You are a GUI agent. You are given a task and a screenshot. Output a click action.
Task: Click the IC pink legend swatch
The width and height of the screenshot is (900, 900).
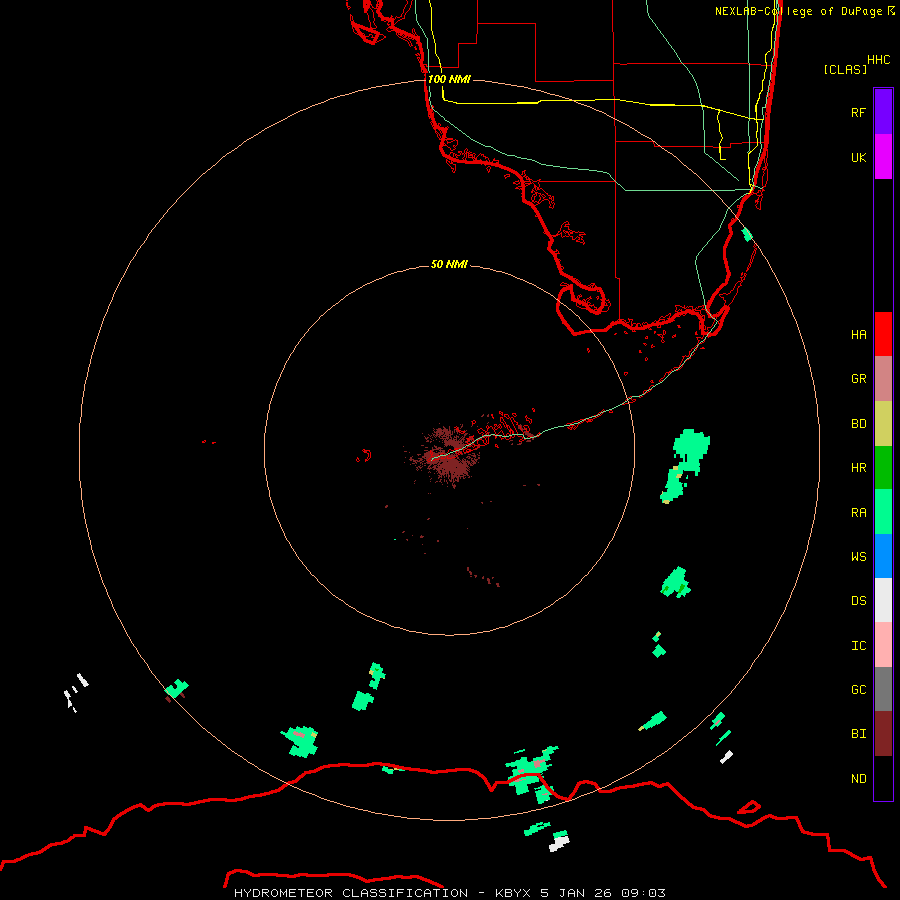point(883,645)
